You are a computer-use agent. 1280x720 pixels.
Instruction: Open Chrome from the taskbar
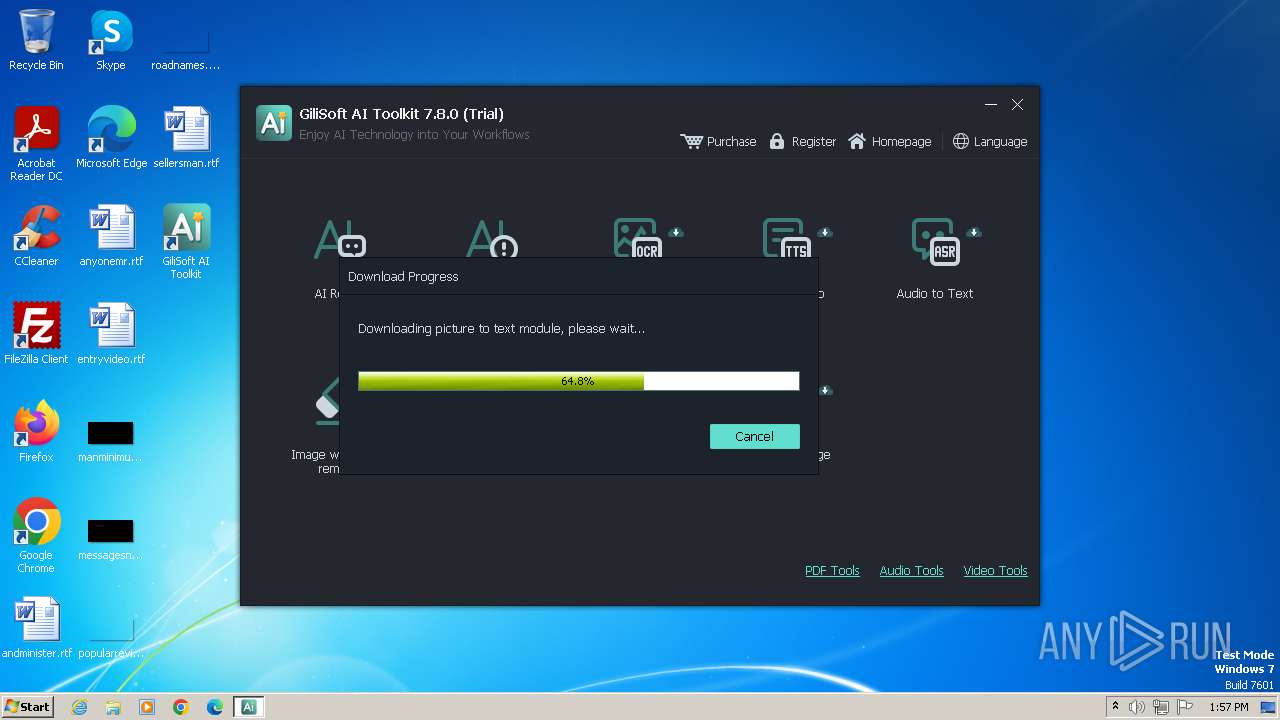181,707
